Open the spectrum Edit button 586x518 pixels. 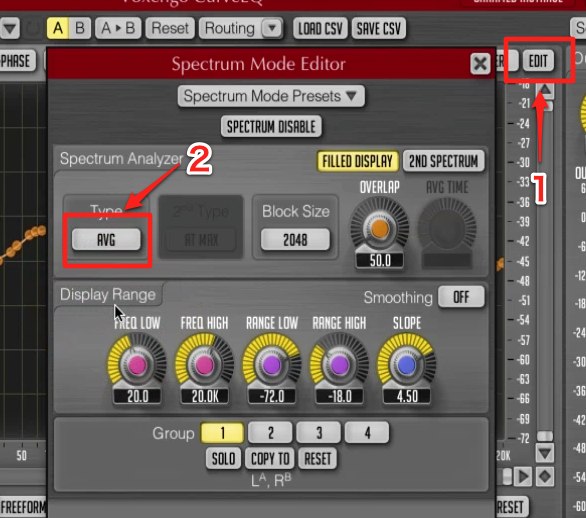[538, 61]
